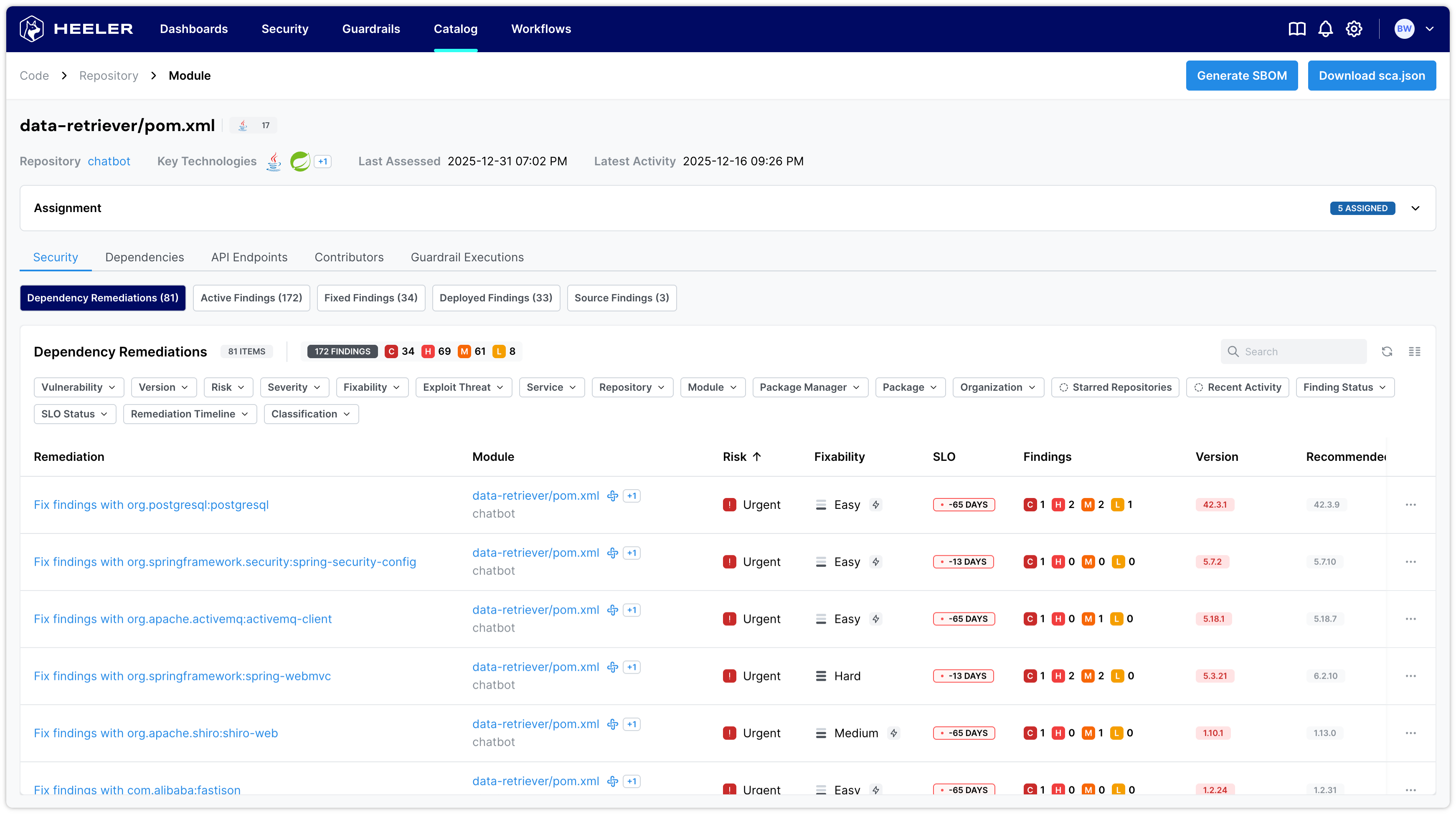Open the settings gear icon
Viewport: 1456px width, 814px height.
pos(1354,29)
